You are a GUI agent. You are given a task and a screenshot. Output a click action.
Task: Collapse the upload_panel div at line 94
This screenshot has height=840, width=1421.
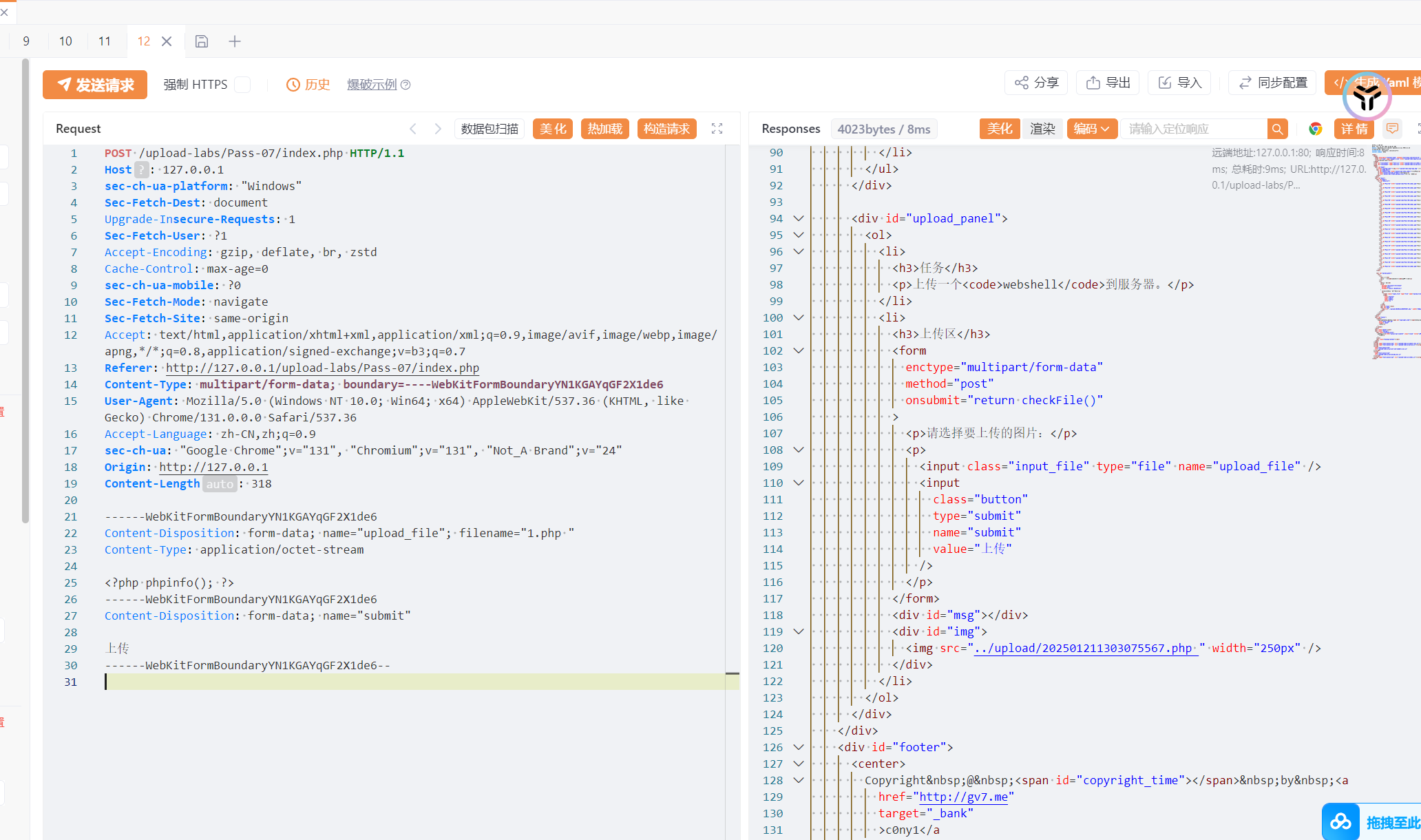[799, 218]
